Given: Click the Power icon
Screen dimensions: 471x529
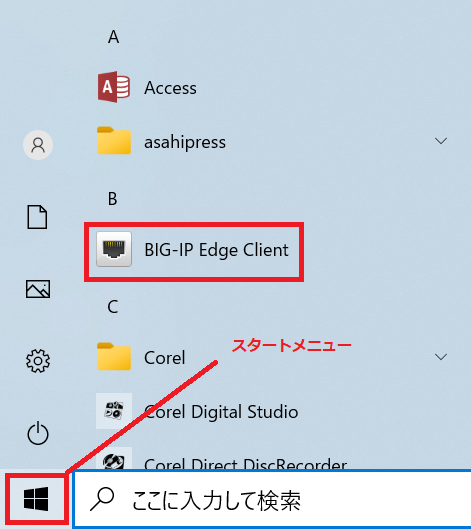Looking at the screenshot, I should click(38, 433).
